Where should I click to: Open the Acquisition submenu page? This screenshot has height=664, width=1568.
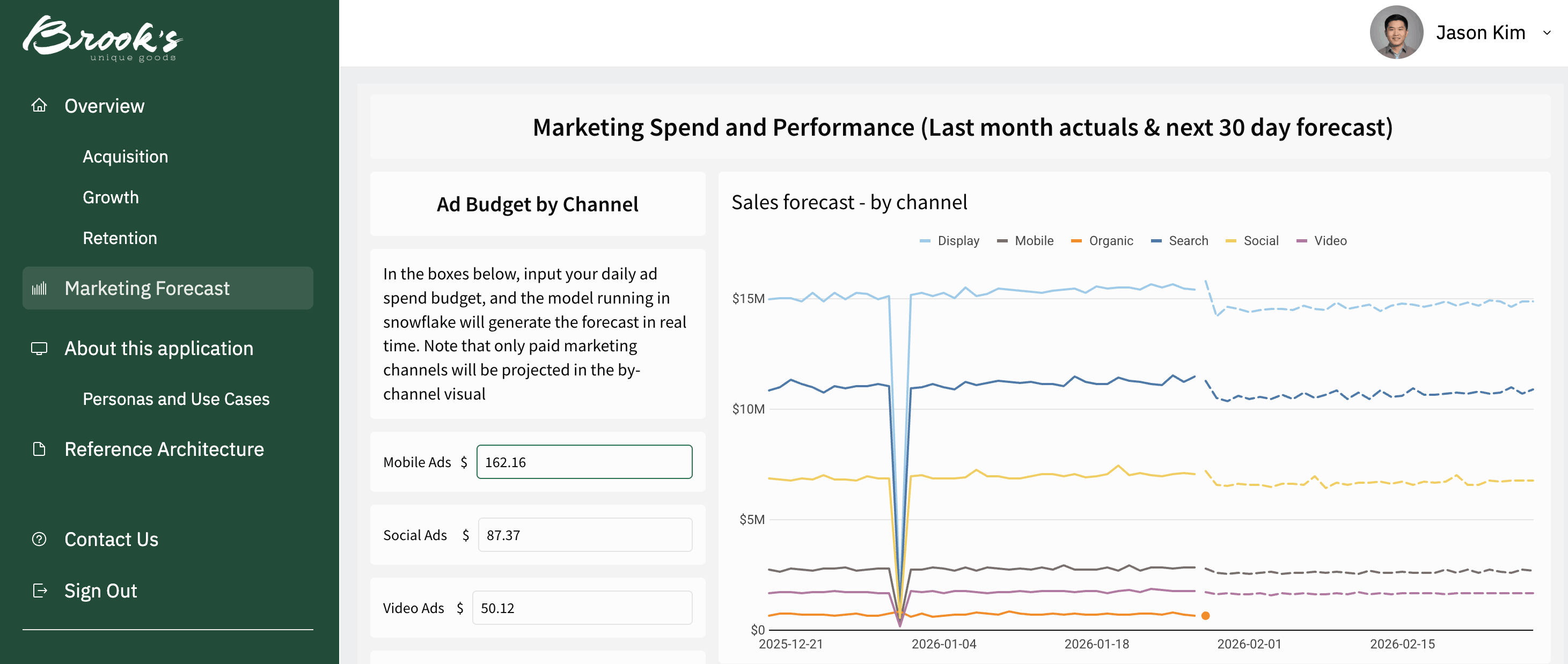(126, 157)
